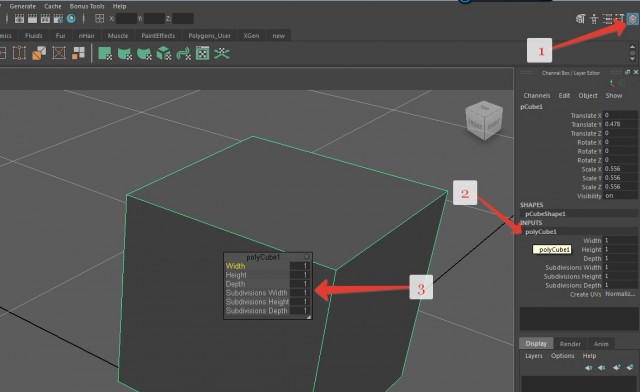
Task: Toggle the Tool Settings icon in status line
Action: tap(620, 19)
